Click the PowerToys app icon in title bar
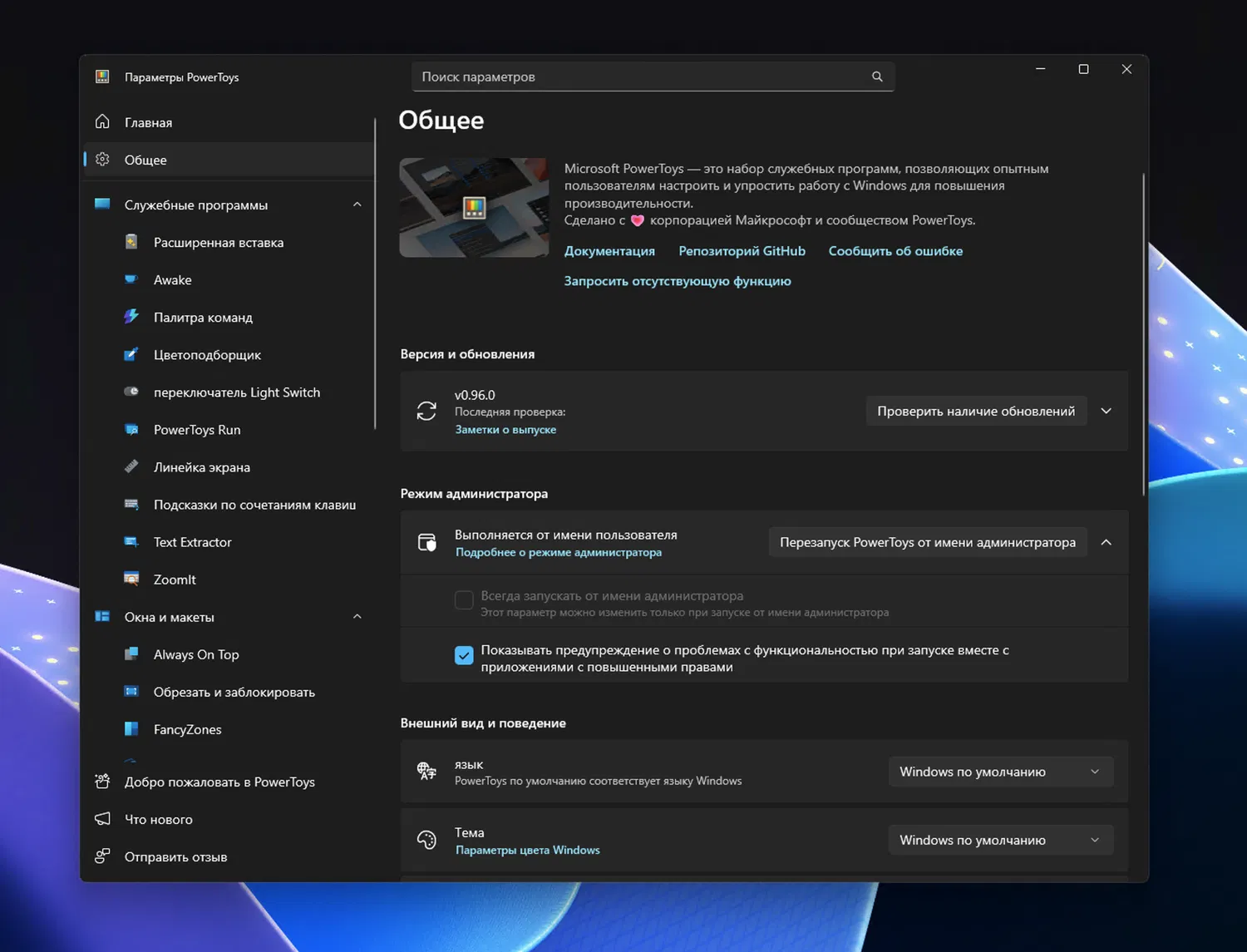The image size is (1247, 952). point(102,76)
